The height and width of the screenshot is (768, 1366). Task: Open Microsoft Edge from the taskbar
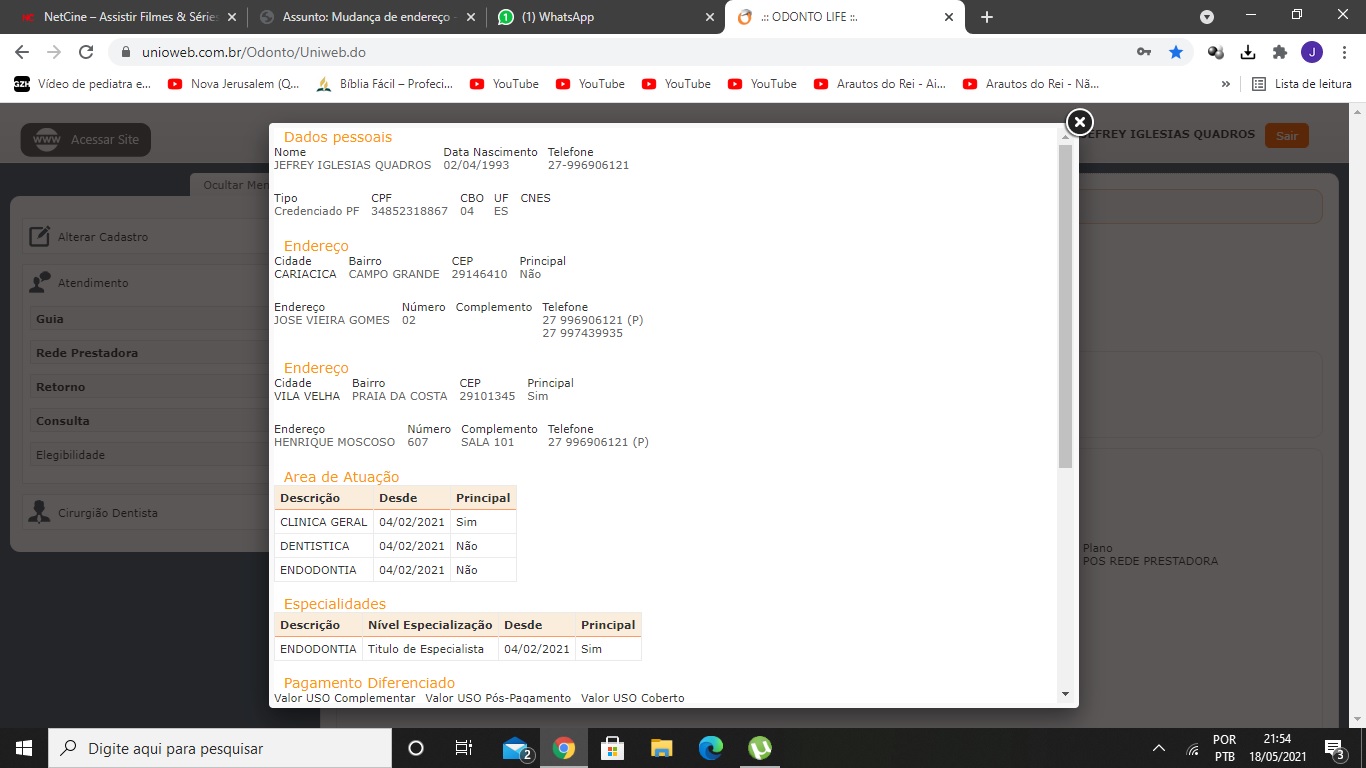pyautogui.click(x=711, y=748)
